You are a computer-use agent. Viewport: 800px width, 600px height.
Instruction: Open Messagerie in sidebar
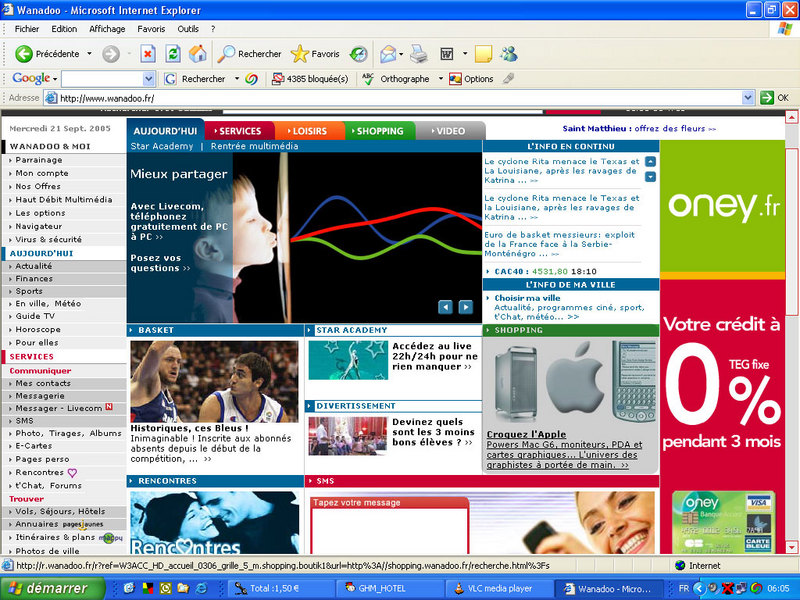coord(40,395)
